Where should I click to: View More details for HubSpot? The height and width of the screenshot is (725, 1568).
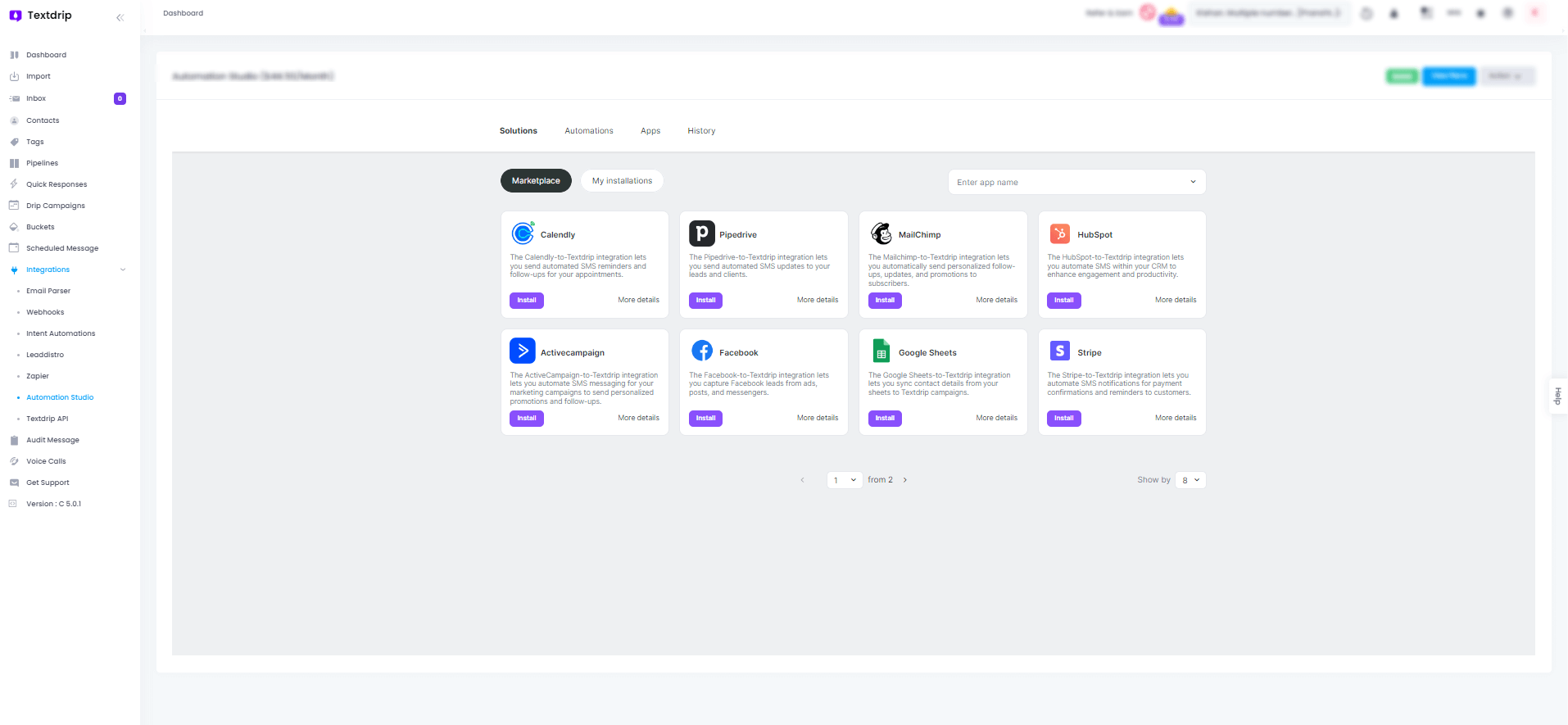[x=1176, y=300]
